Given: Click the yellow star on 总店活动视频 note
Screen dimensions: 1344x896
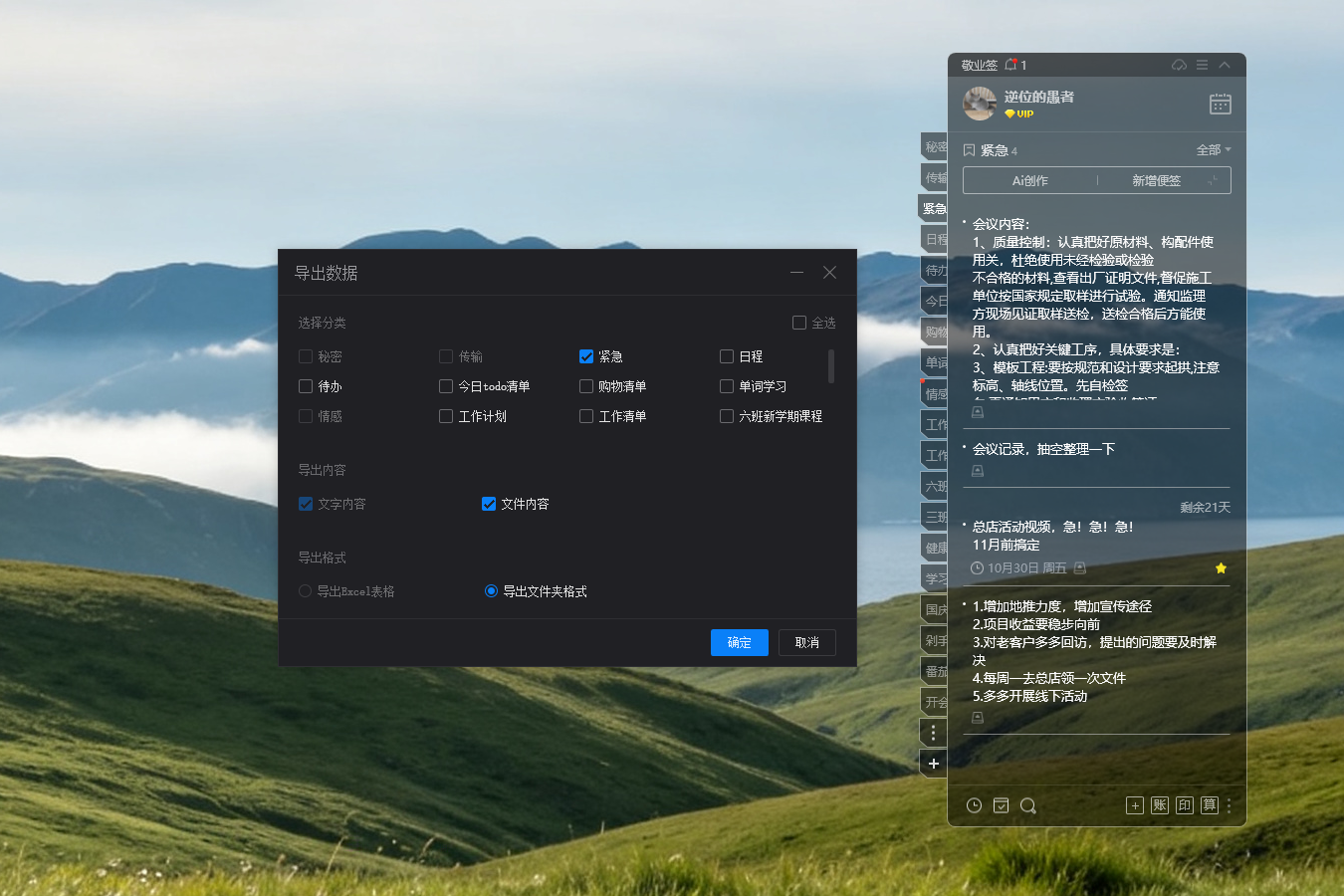Looking at the screenshot, I should [x=1221, y=567].
